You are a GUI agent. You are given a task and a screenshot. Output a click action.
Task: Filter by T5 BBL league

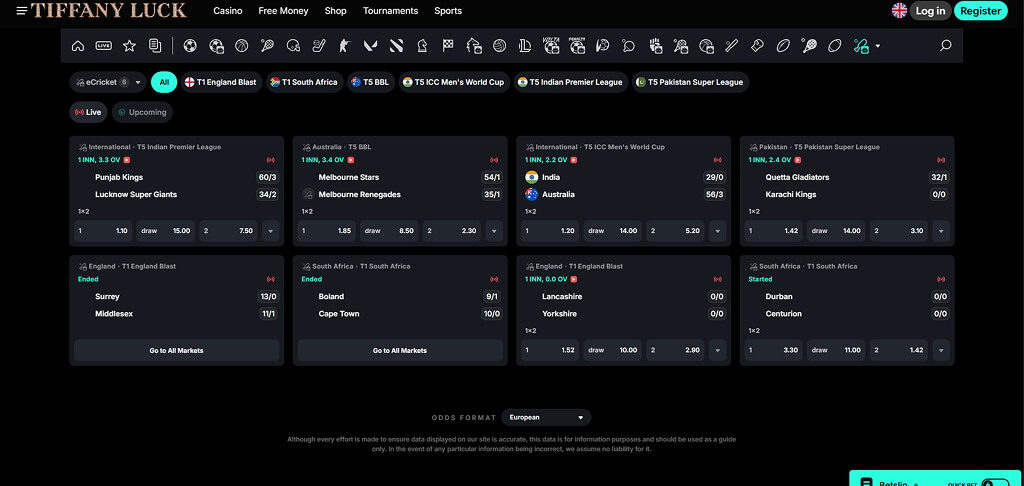371,82
